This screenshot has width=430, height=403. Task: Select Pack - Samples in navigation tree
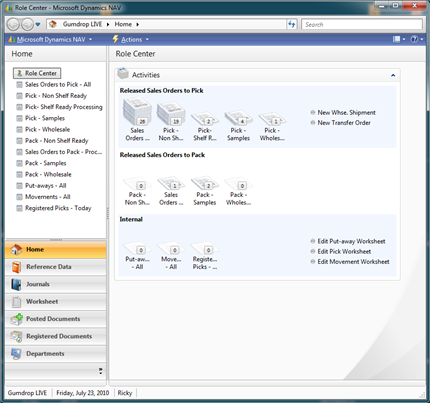click(46, 163)
